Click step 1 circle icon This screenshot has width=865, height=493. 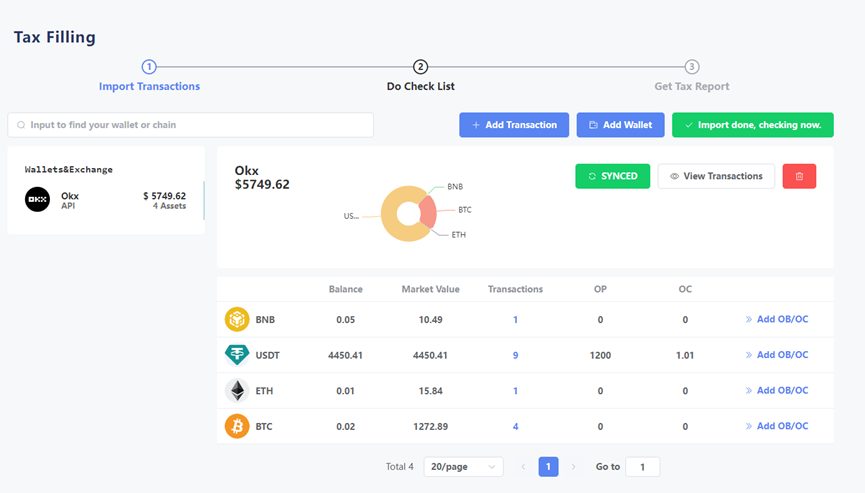[x=149, y=67]
